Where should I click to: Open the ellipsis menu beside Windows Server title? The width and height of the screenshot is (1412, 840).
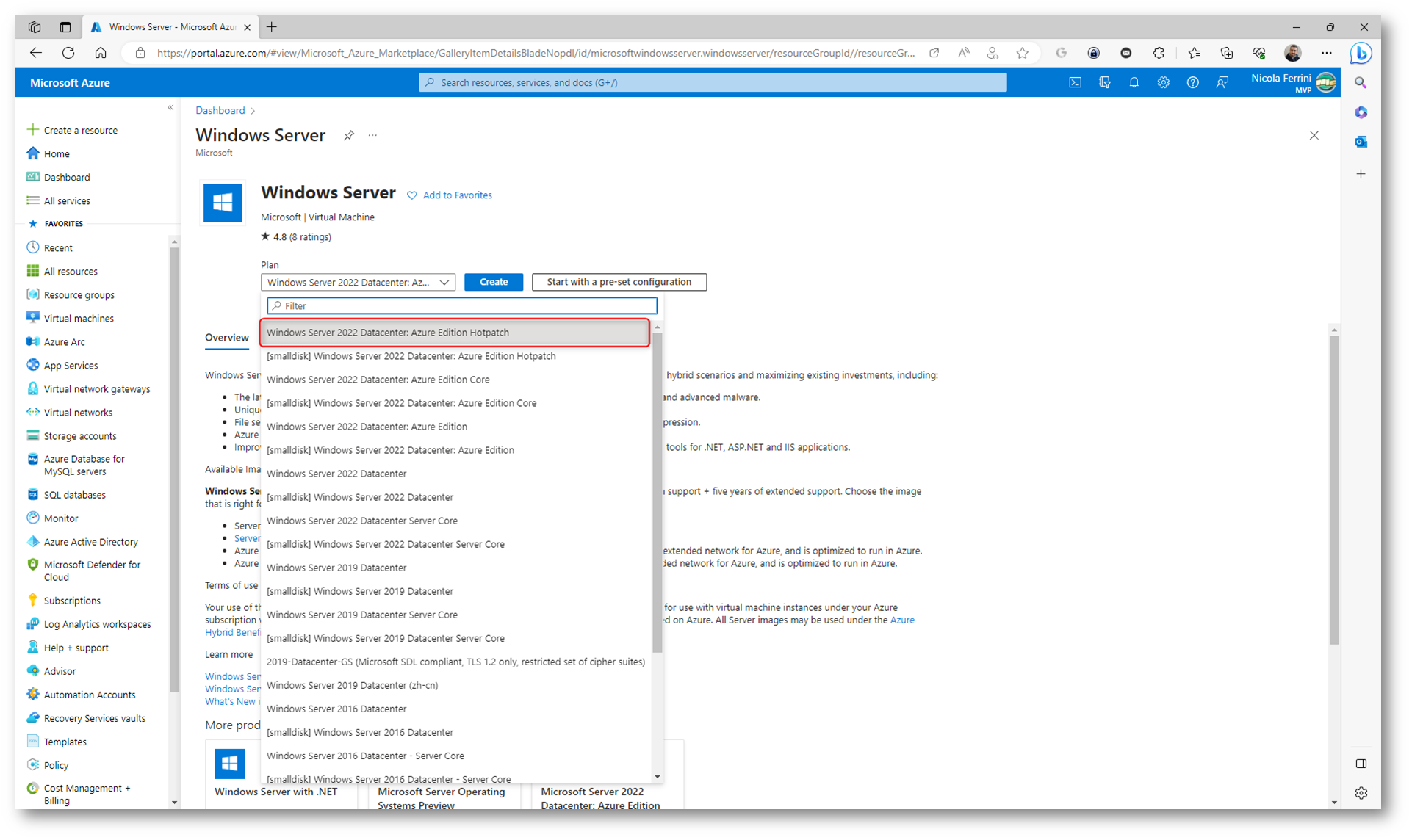click(x=372, y=135)
